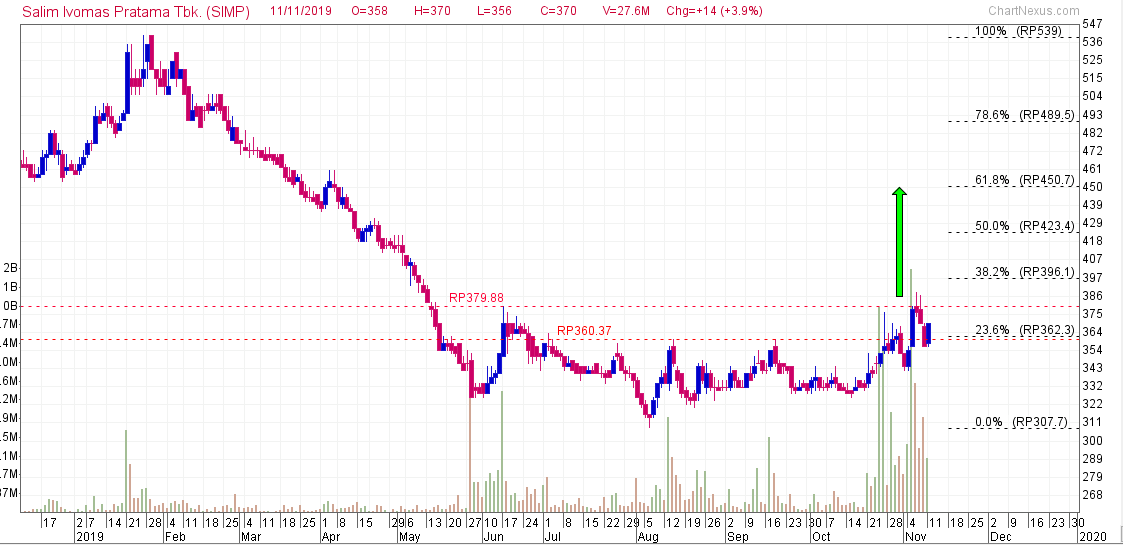The width and height of the screenshot is (1123, 545).
Task: Click the O=358 open price value
Action: (x=370, y=11)
